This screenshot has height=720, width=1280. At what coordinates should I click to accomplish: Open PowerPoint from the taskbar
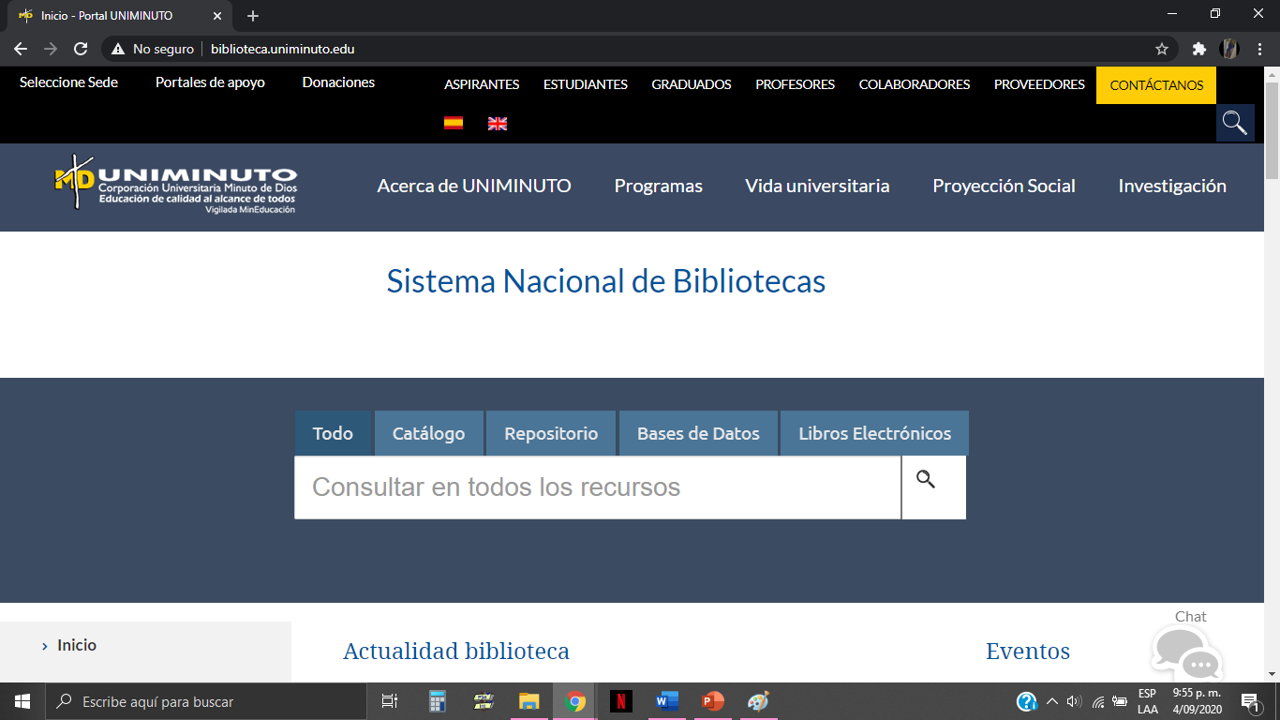pos(713,701)
